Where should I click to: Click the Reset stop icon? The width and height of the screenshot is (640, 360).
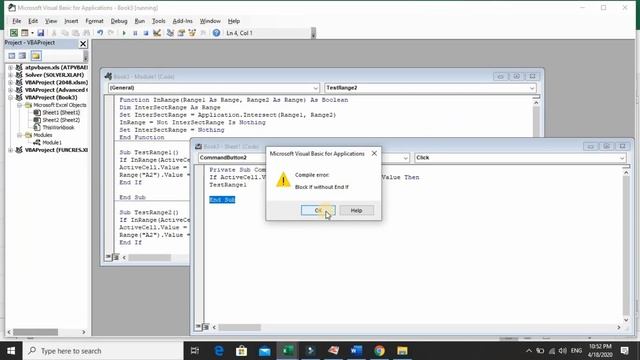click(146, 33)
